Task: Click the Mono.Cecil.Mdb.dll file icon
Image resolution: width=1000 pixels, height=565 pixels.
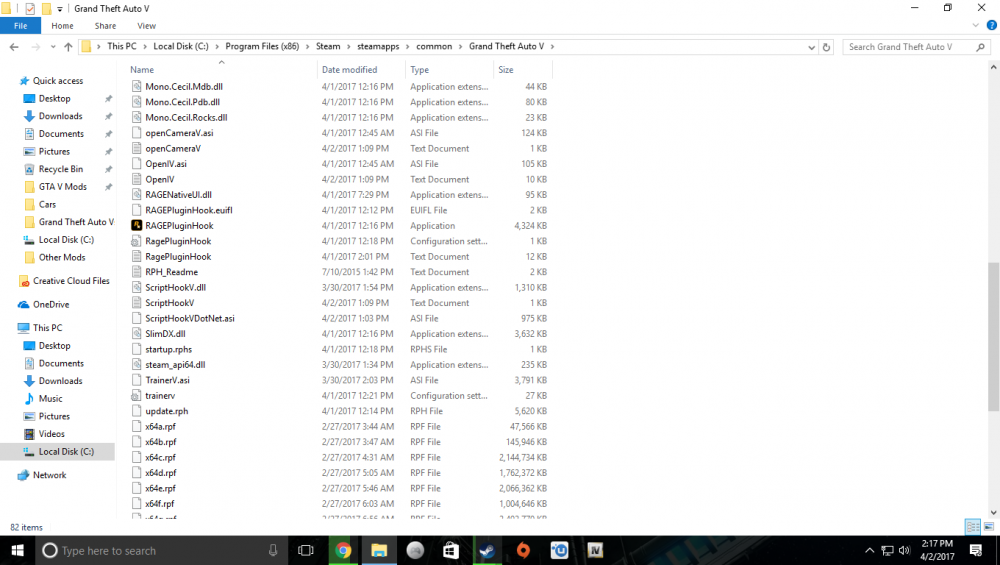Action: [136, 86]
